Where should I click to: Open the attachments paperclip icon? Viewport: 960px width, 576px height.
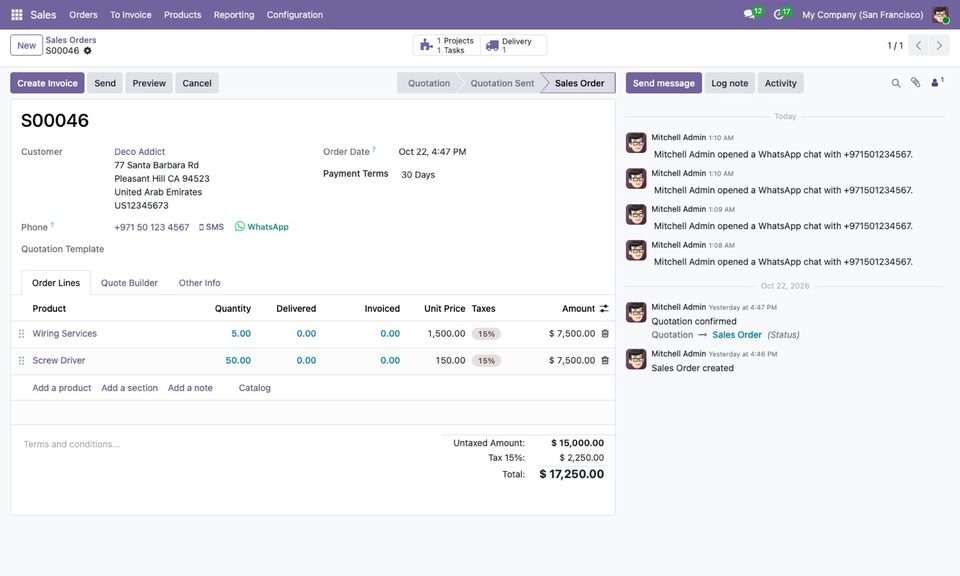coord(915,83)
